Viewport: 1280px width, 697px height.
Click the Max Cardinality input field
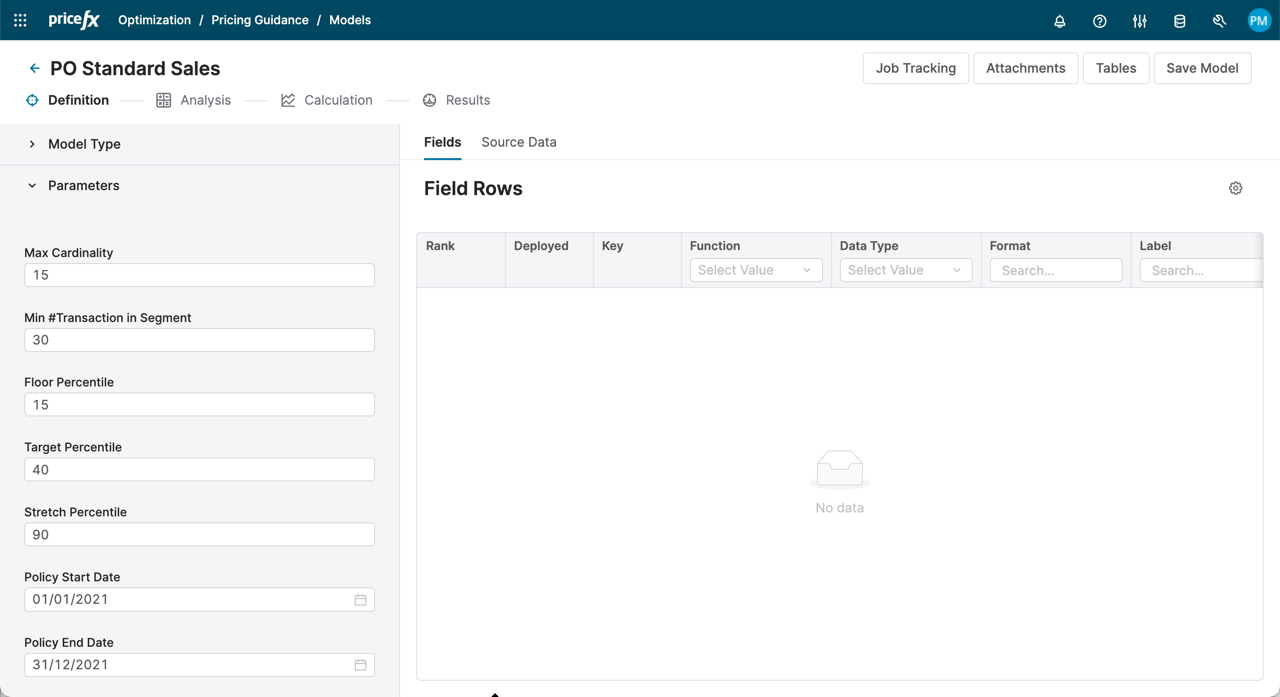[199, 275]
